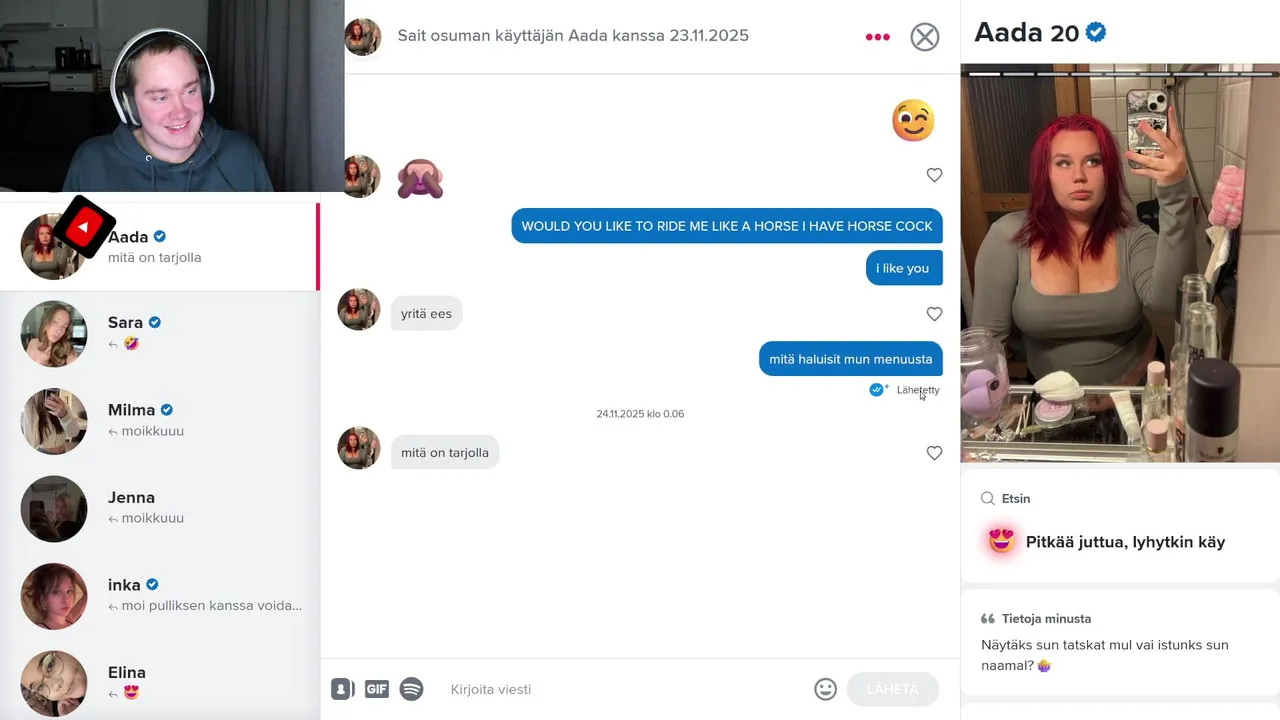
Task: Open the contact card share icon
Action: 342,689
